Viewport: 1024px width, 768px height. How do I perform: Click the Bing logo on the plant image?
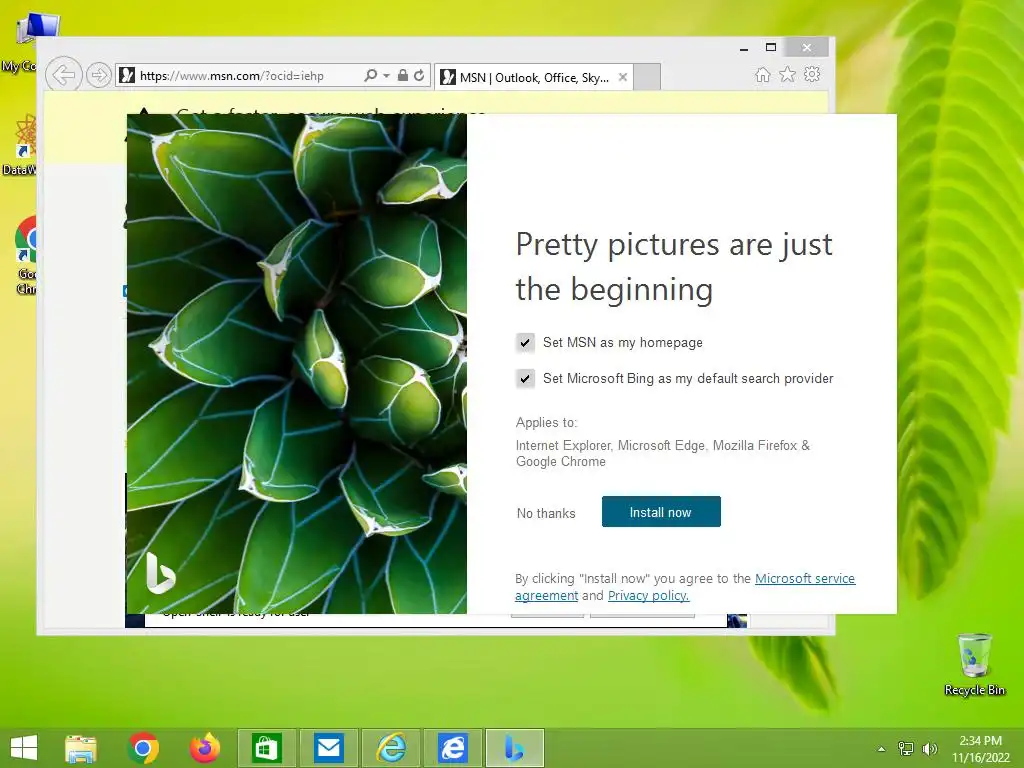click(x=160, y=573)
